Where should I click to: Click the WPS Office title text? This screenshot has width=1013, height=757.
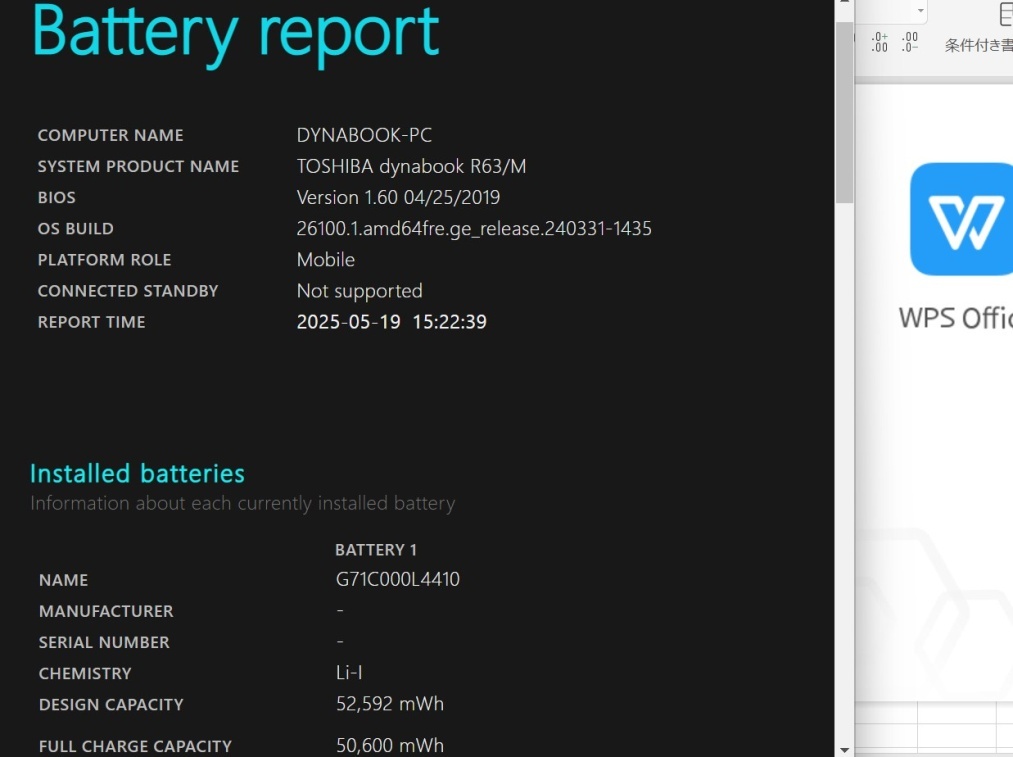(956, 318)
